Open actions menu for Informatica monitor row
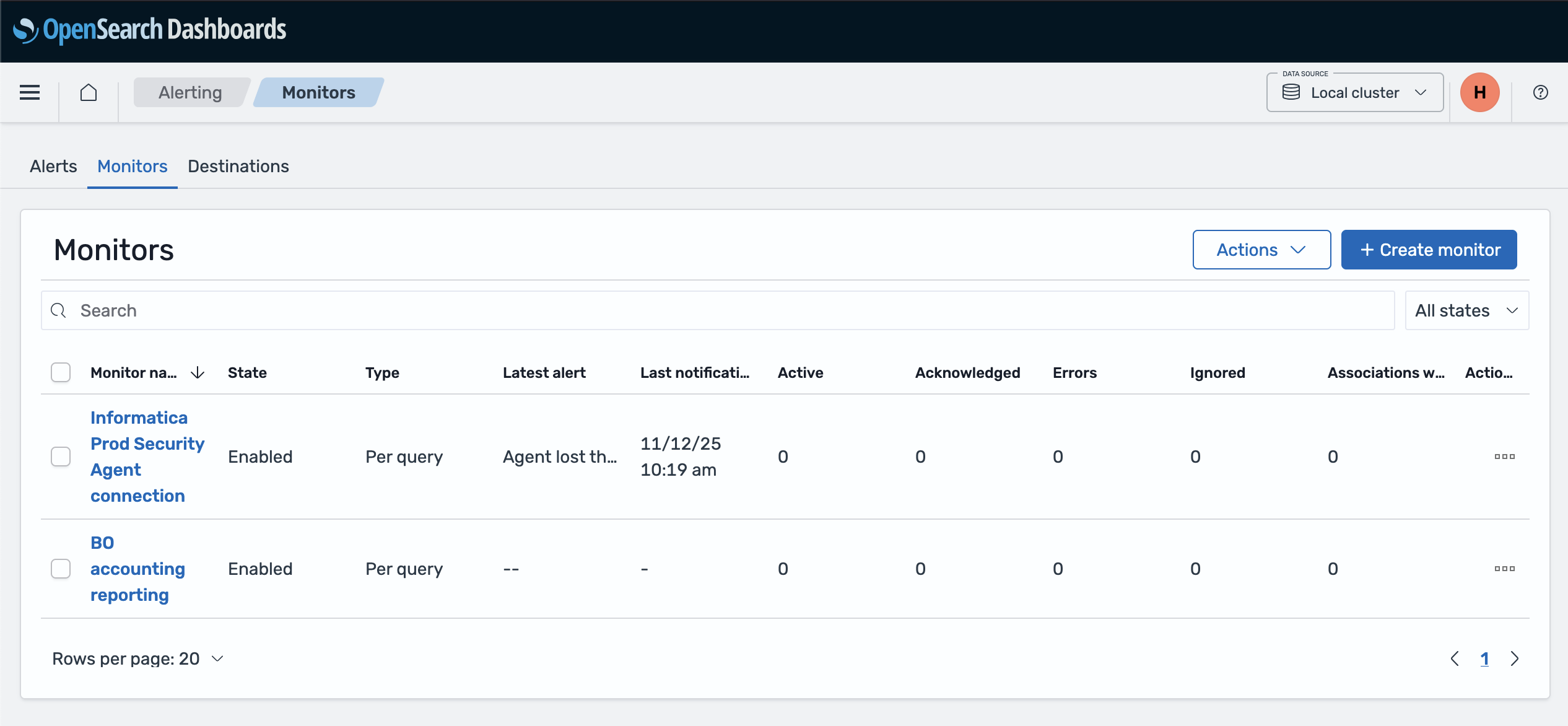The height and width of the screenshot is (726, 1568). pos(1504,457)
